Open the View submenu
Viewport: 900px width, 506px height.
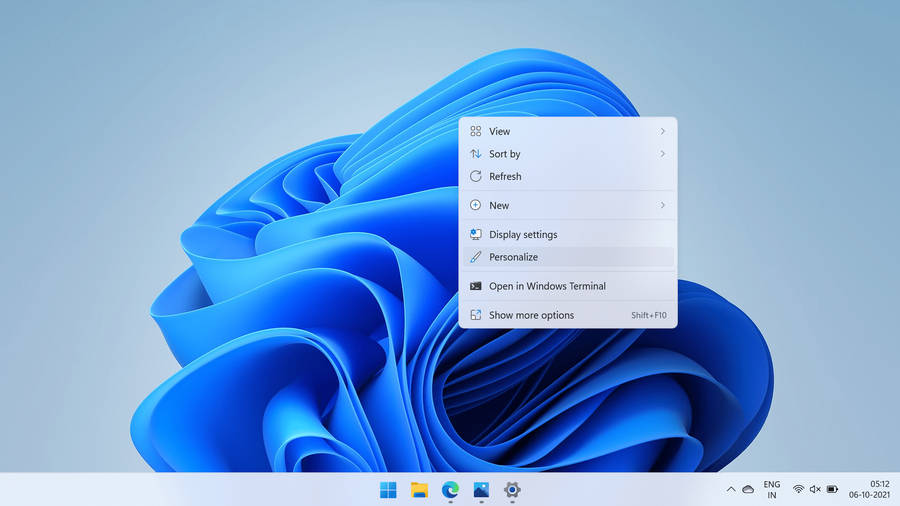(568, 131)
